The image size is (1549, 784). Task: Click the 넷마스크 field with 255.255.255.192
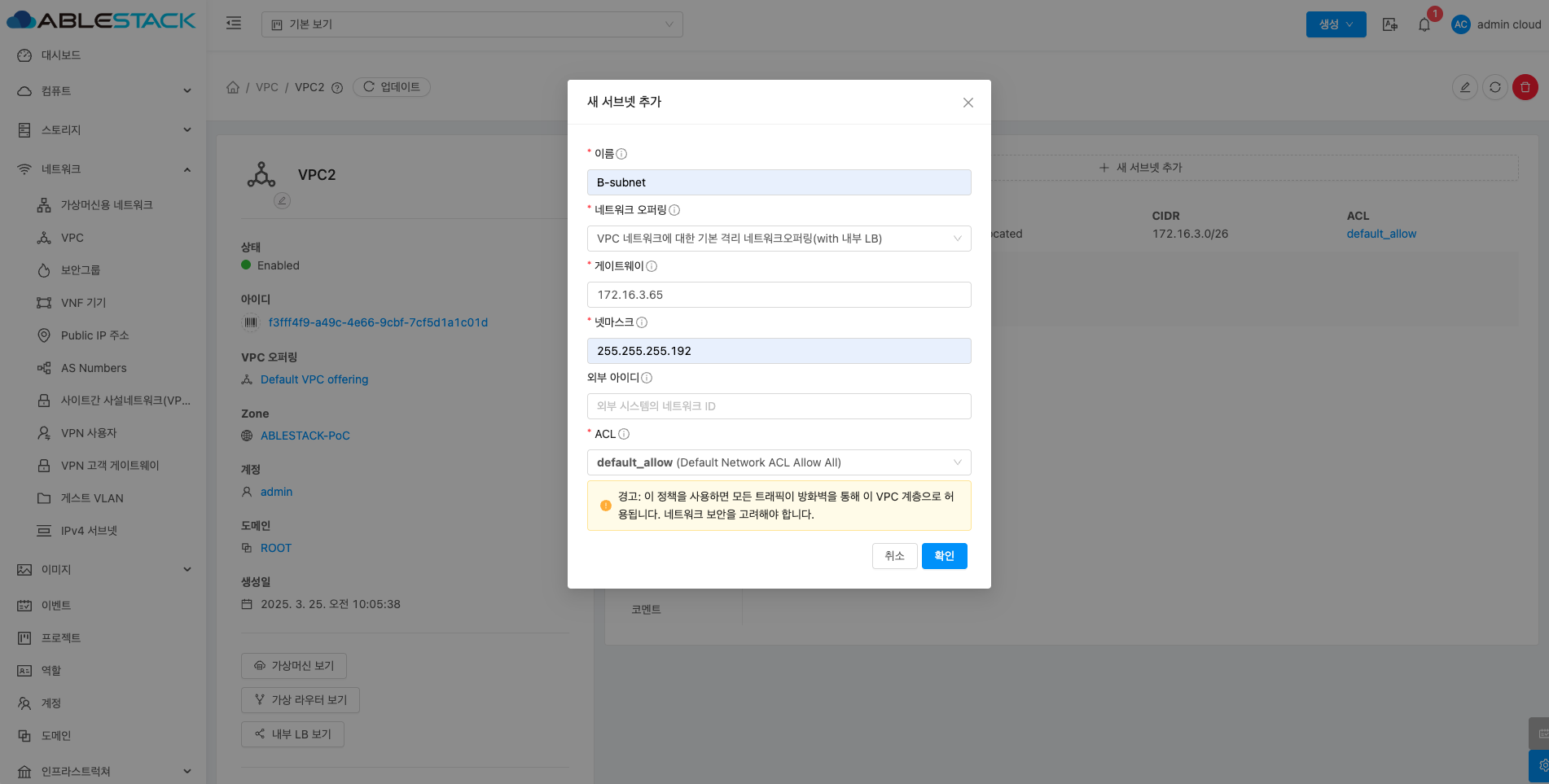[779, 351]
